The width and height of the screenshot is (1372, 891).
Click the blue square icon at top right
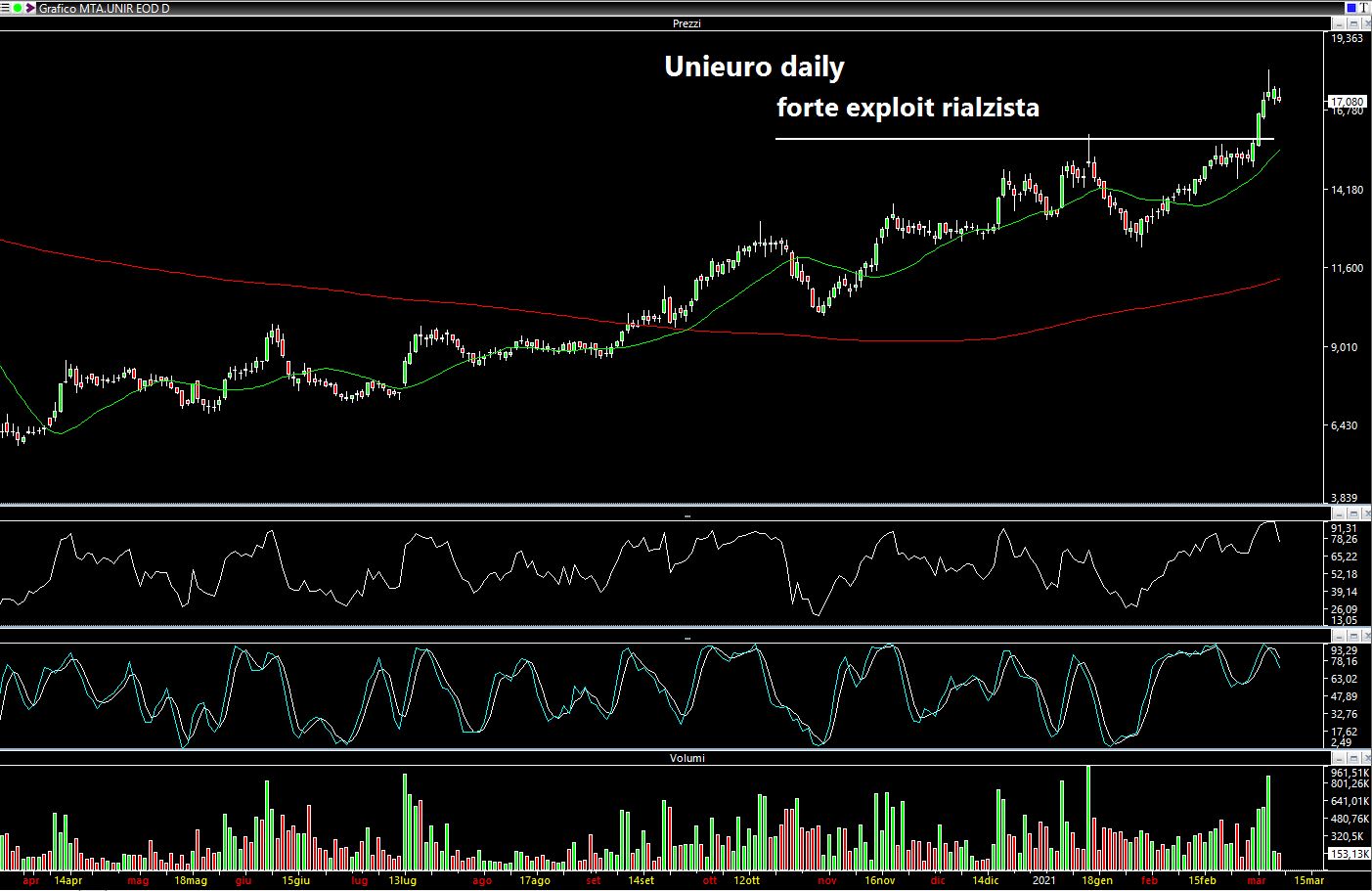(x=1351, y=7)
